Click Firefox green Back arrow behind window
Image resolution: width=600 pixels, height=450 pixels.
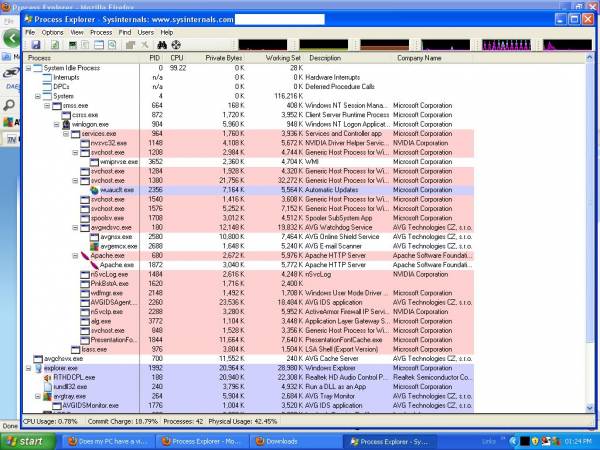[x=12, y=38]
